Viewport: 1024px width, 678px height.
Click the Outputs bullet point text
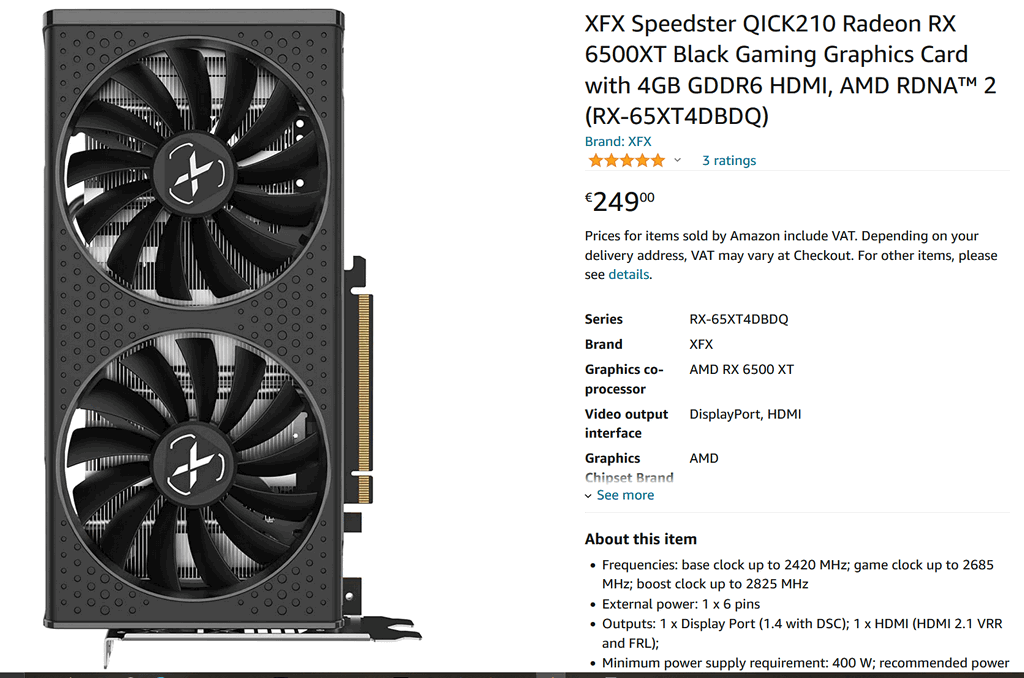click(x=802, y=633)
